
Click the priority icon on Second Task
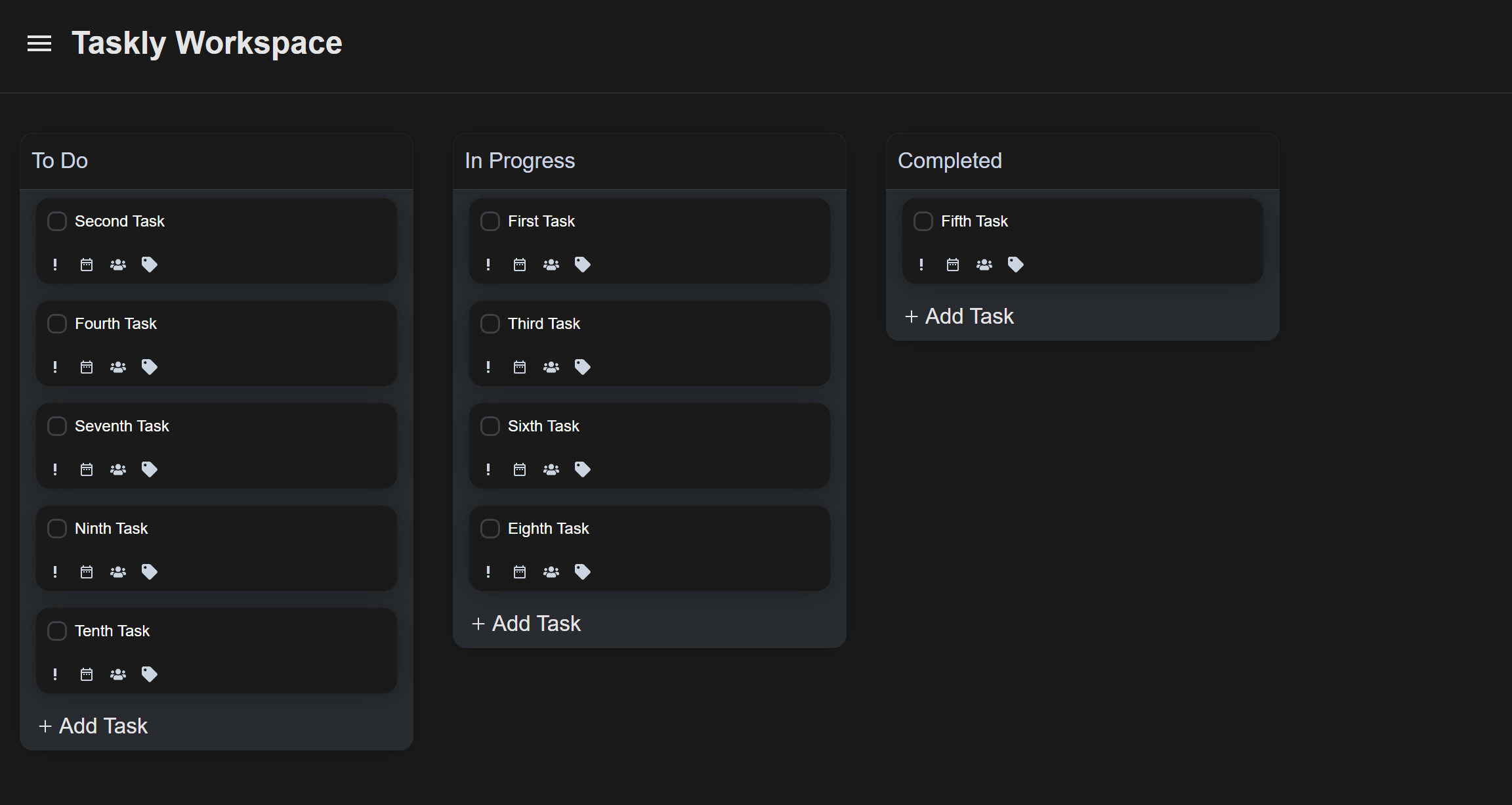[x=55, y=264]
